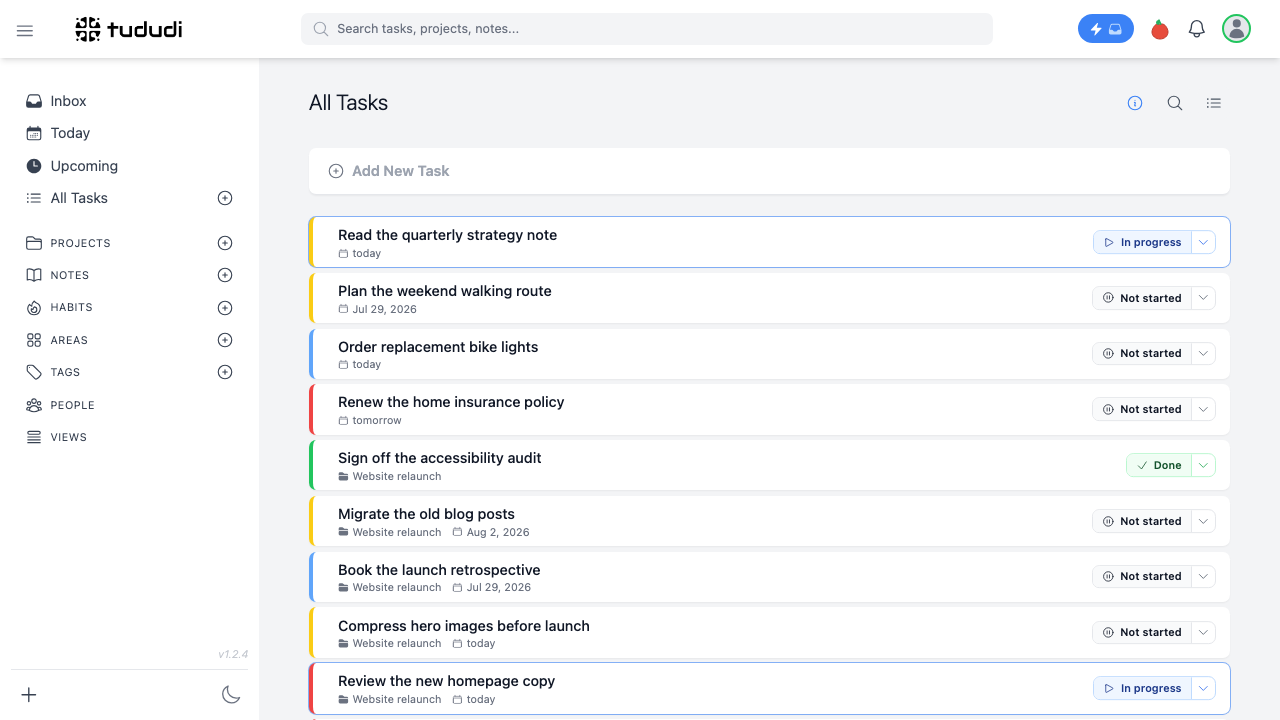1280x720 pixels.
Task: Expand status dropdown for weekend walking route
Action: pos(1204,298)
